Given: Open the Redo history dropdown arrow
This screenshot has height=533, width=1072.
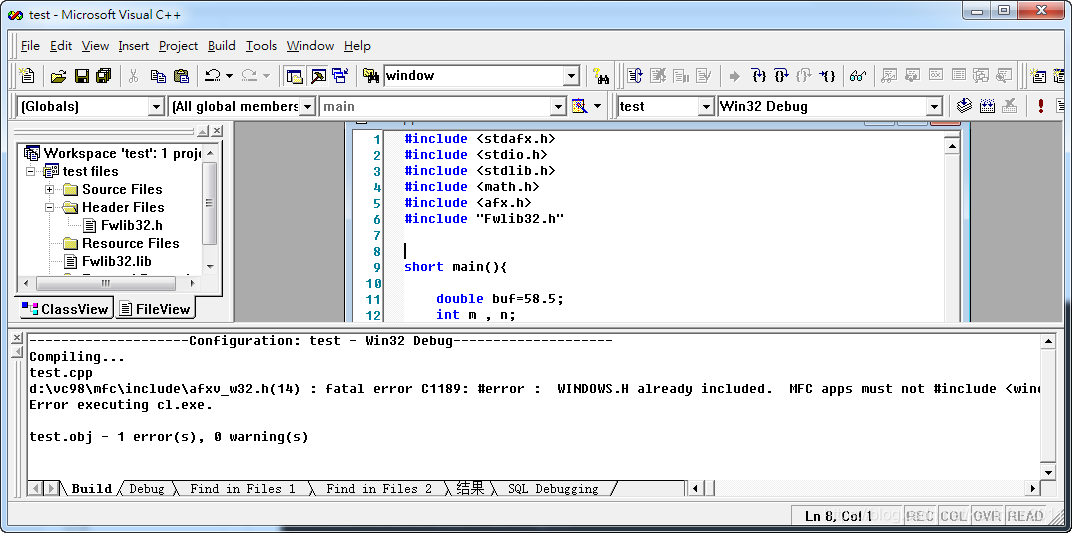Looking at the screenshot, I should point(266,76).
